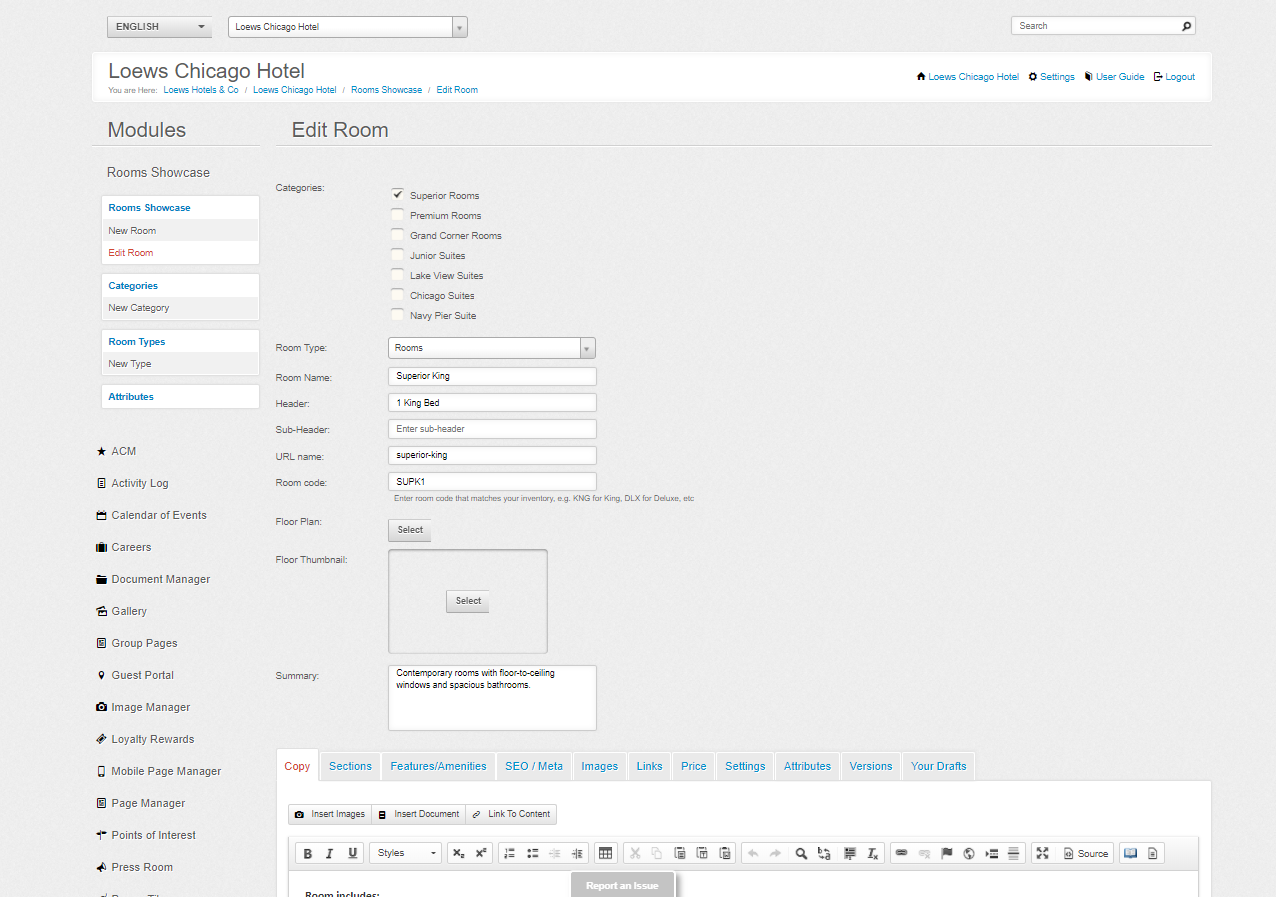Insert a bulleted list
This screenshot has width=1276, height=897.
coord(532,853)
